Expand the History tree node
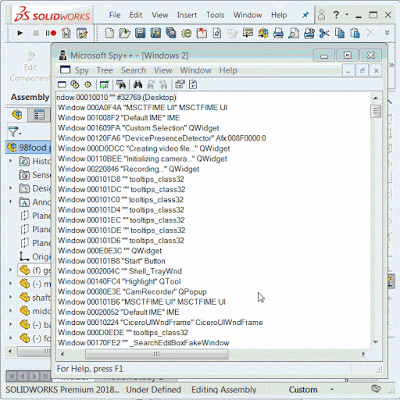Screen dimensions: 400x400 coord(11,161)
